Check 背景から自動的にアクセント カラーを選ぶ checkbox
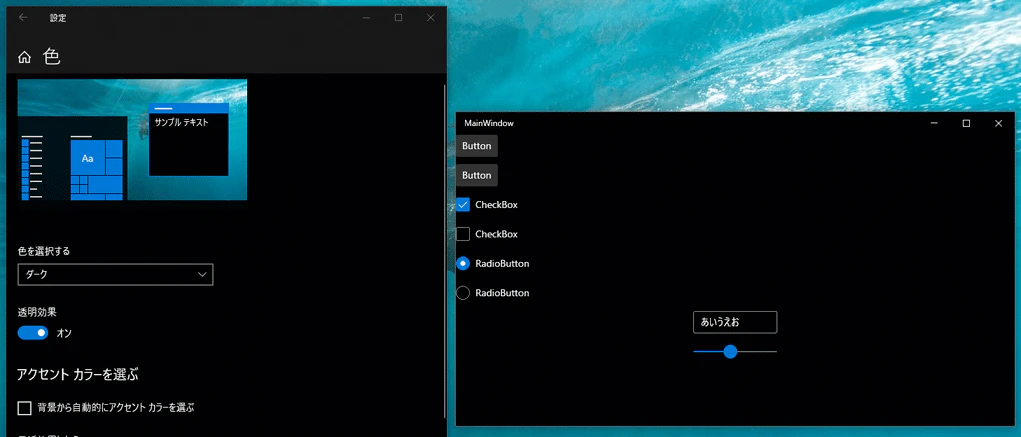Screen dimensions: 1021x437 (x=25, y=408)
